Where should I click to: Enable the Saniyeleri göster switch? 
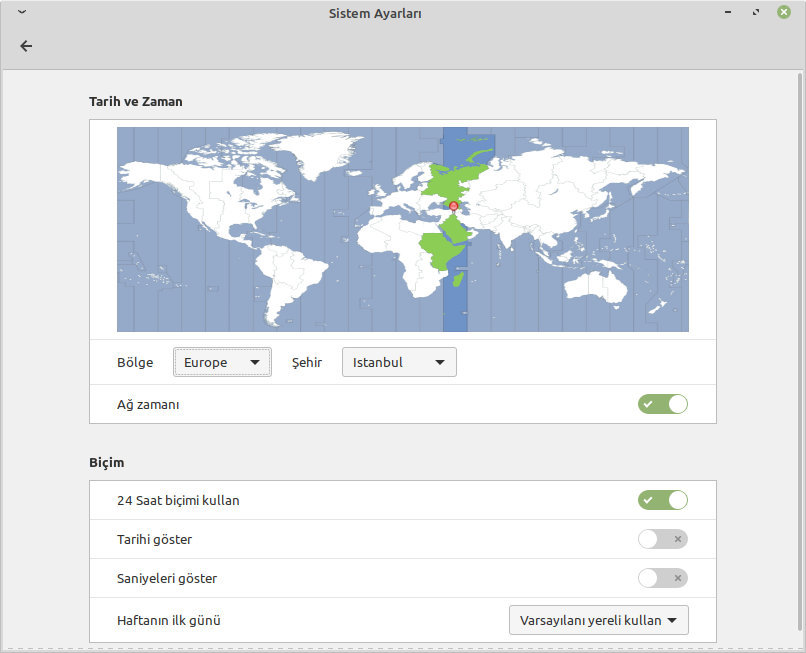[x=663, y=578]
